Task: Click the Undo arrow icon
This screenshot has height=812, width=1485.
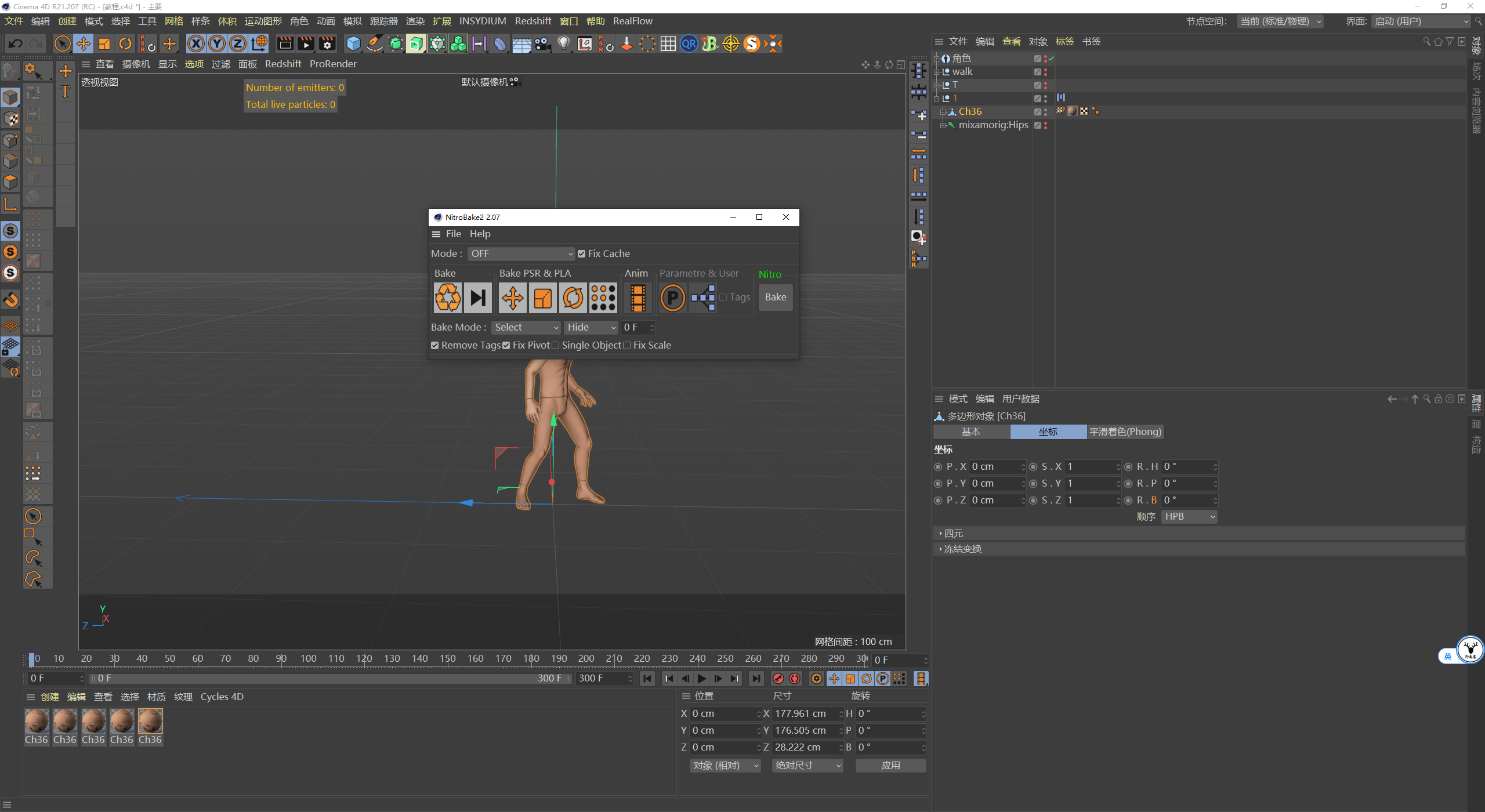Action: tap(16, 43)
